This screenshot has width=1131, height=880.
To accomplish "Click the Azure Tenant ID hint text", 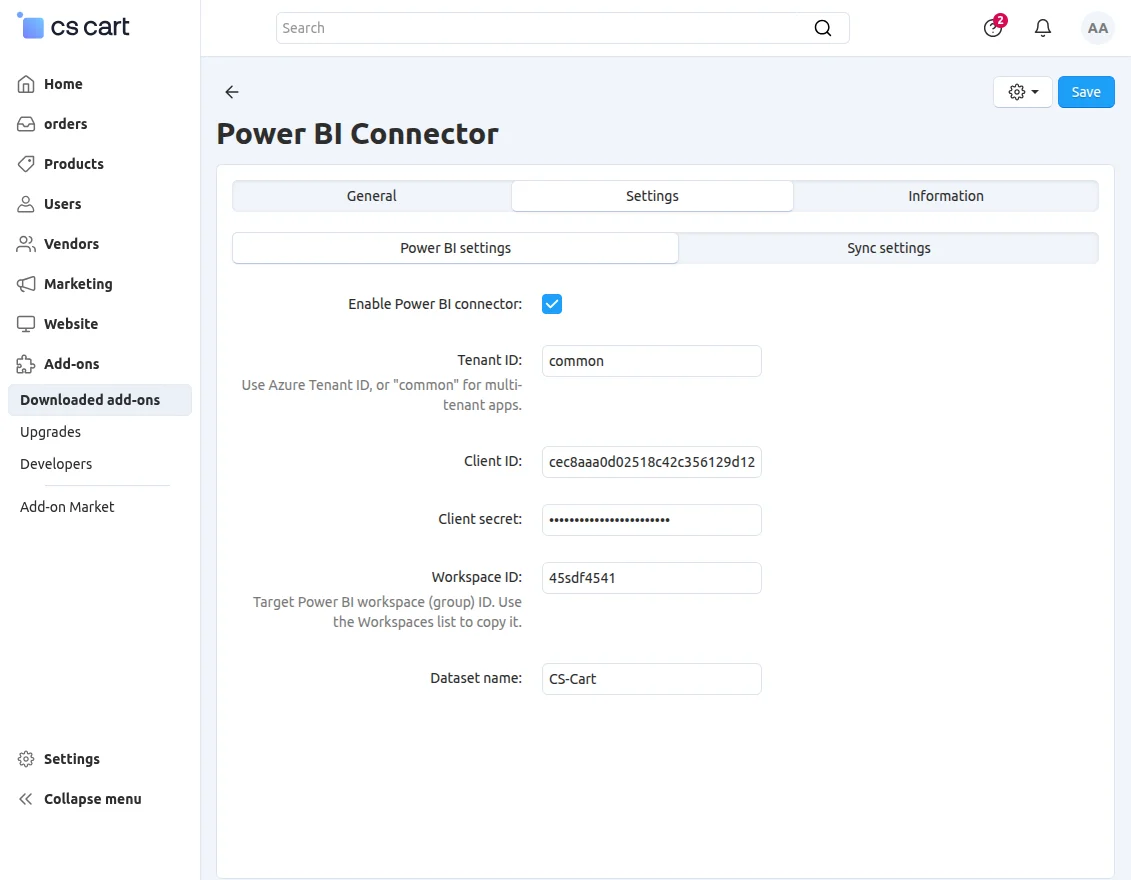I will coord(382,395).
